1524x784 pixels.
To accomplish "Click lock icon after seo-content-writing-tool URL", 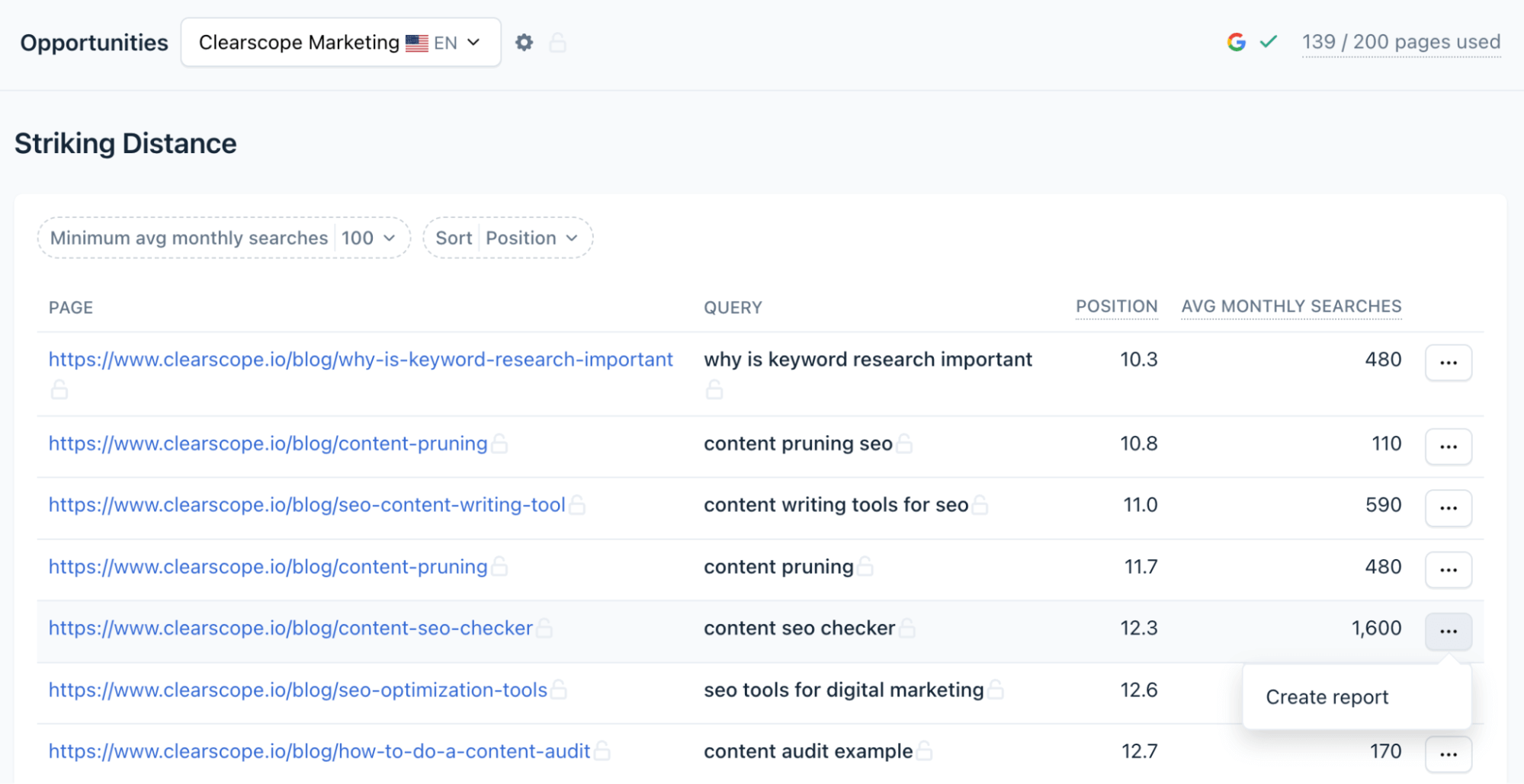I will point(577,504).
